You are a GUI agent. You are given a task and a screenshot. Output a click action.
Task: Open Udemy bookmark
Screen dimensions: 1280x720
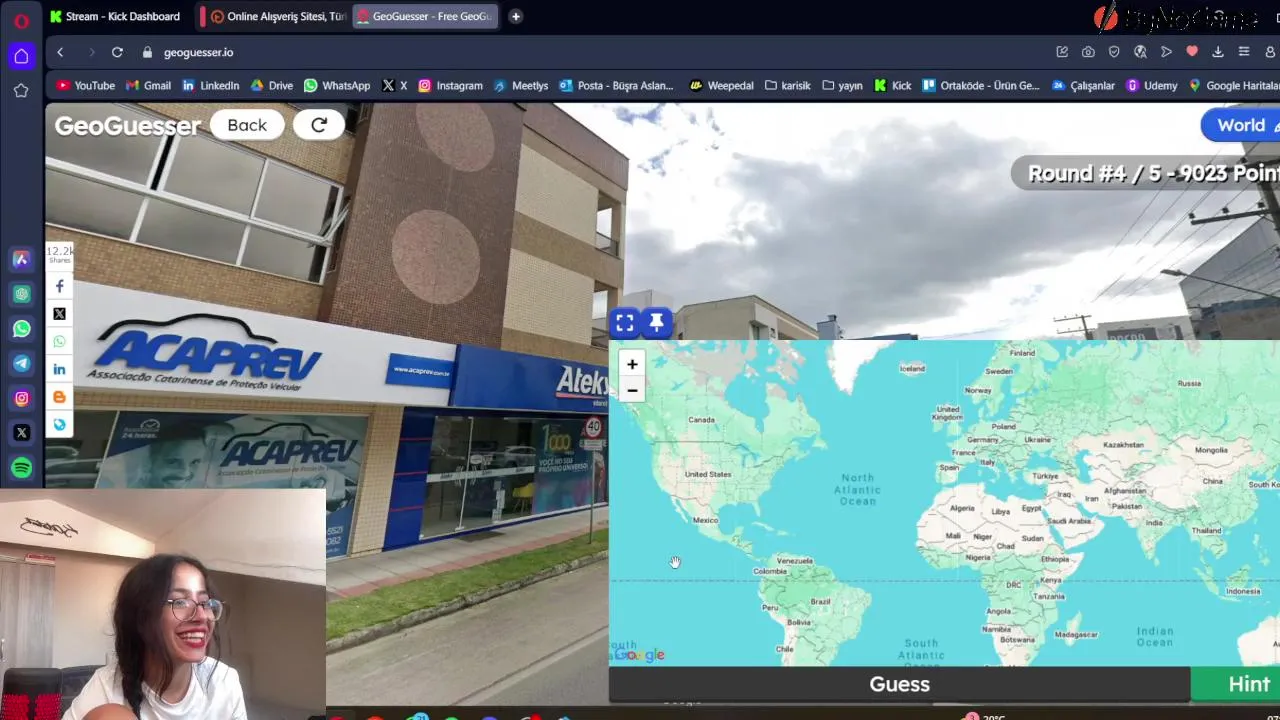pyautogui.click(x=1152, y=86)
